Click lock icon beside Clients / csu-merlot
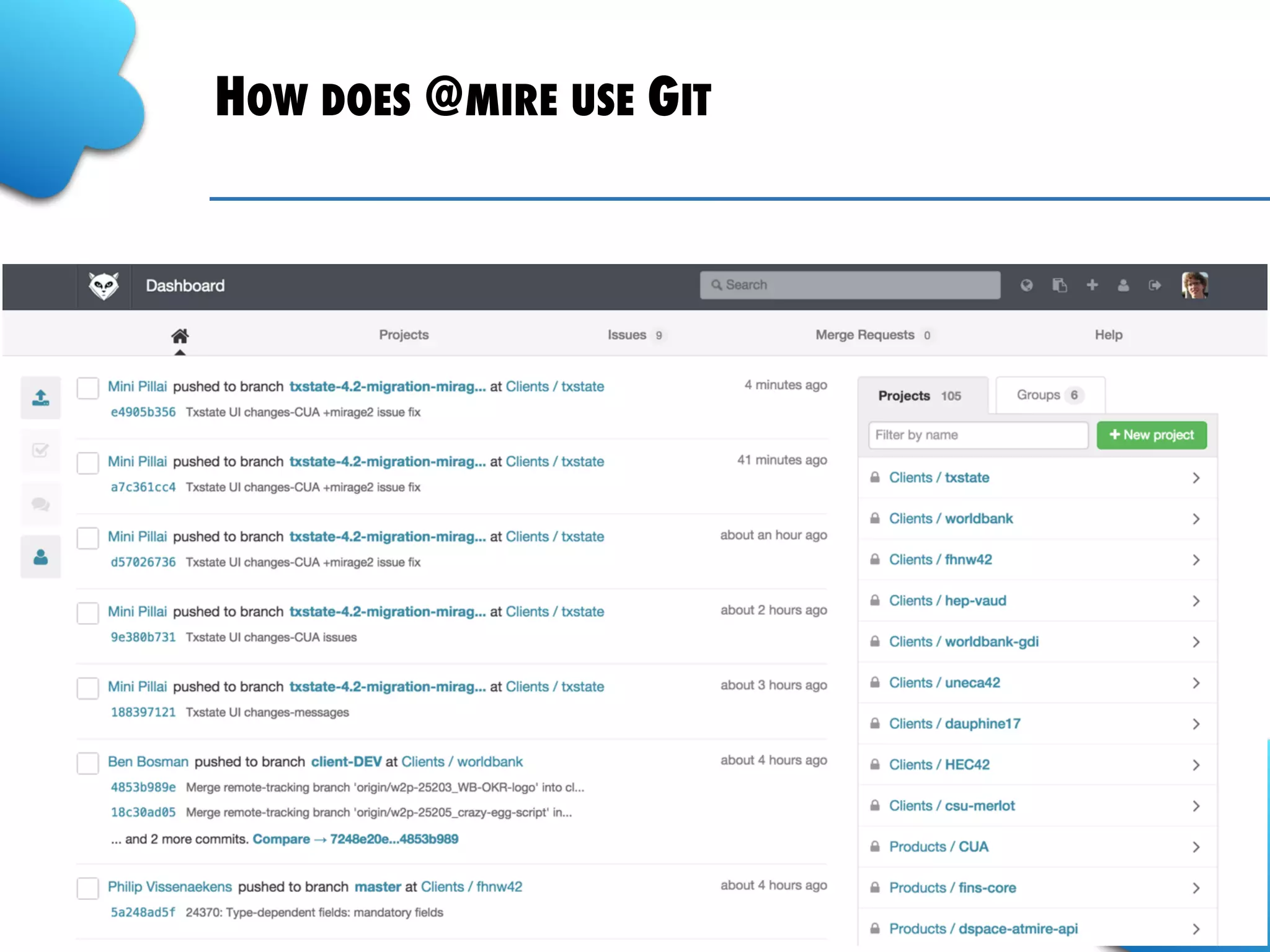 click(875, 806)
